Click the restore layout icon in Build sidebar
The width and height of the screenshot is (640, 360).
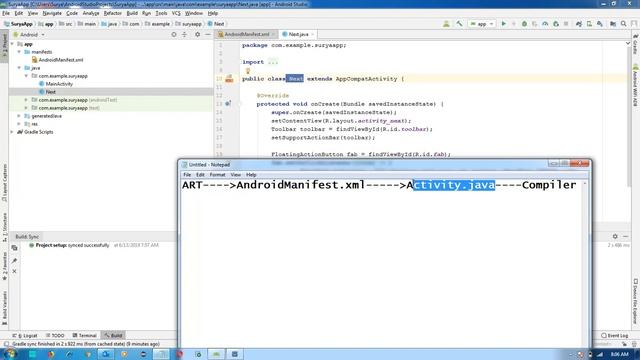(14, 248)
